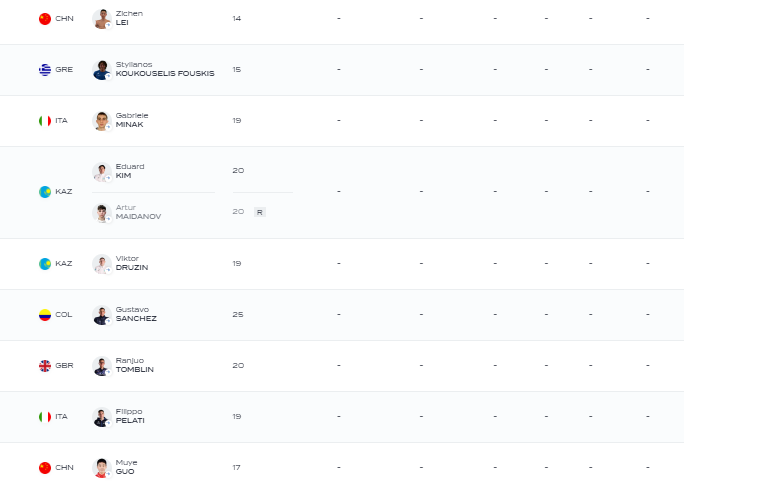This screenshot has width=764, height=489.
Task: Click the Greece flag icon
Action: 45,70
